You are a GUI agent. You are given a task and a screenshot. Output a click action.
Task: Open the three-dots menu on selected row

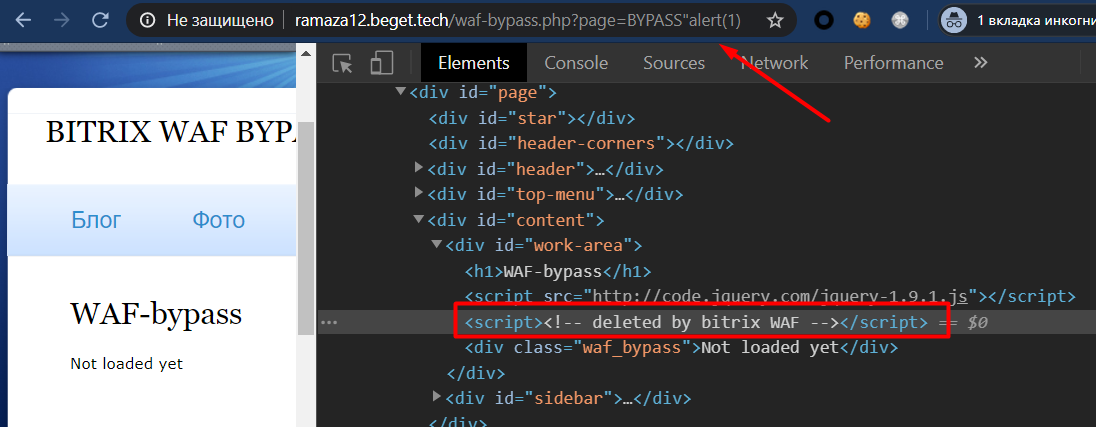tap(329, 323)
